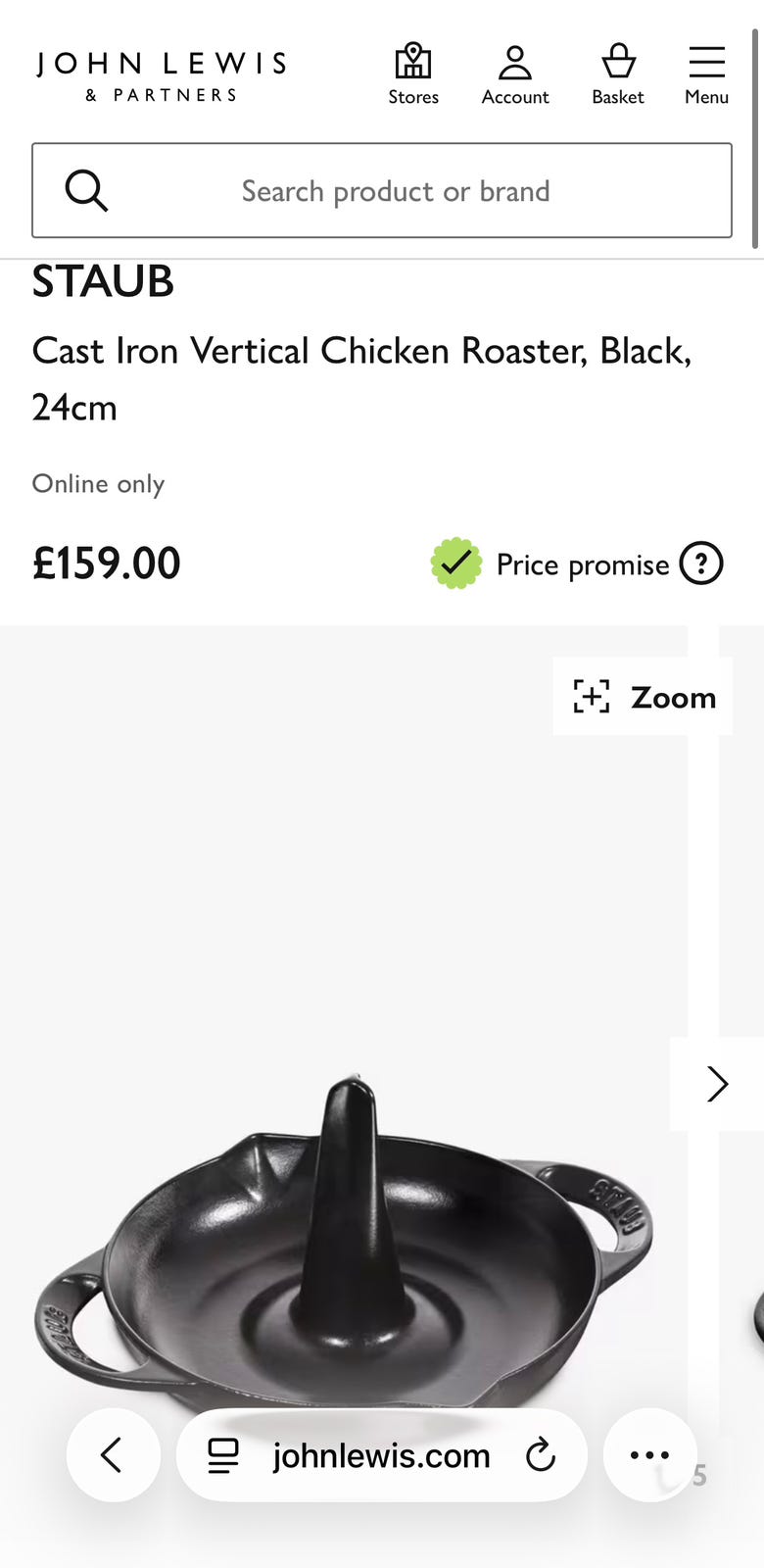
Task: Go back with browser back arrow
Action: coord(113,1455)
